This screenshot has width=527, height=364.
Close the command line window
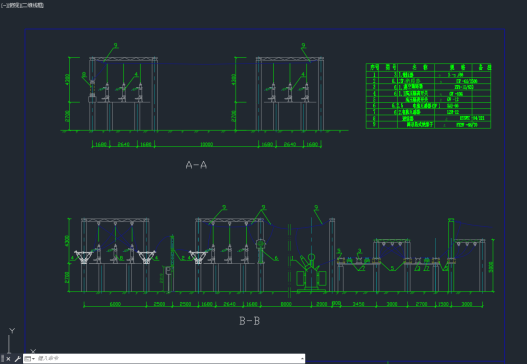point(8,359)
